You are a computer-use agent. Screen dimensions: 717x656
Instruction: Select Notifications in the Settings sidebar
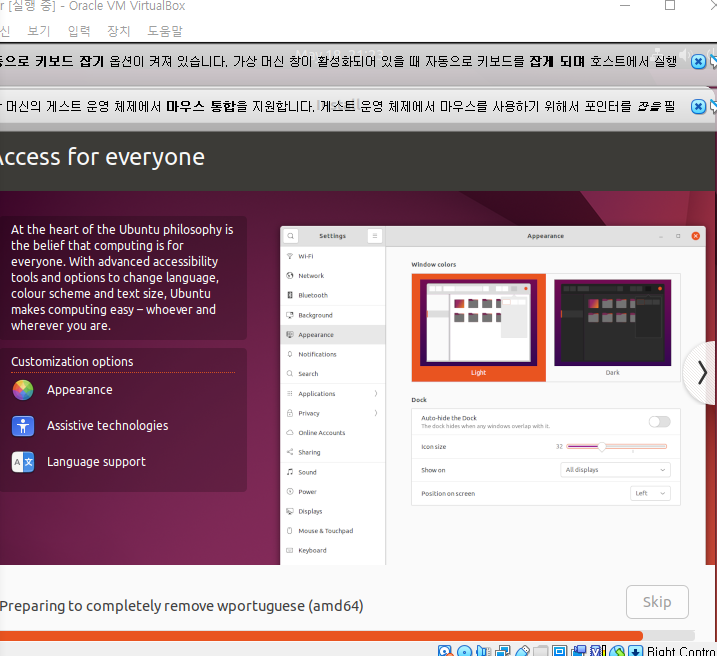332,354
